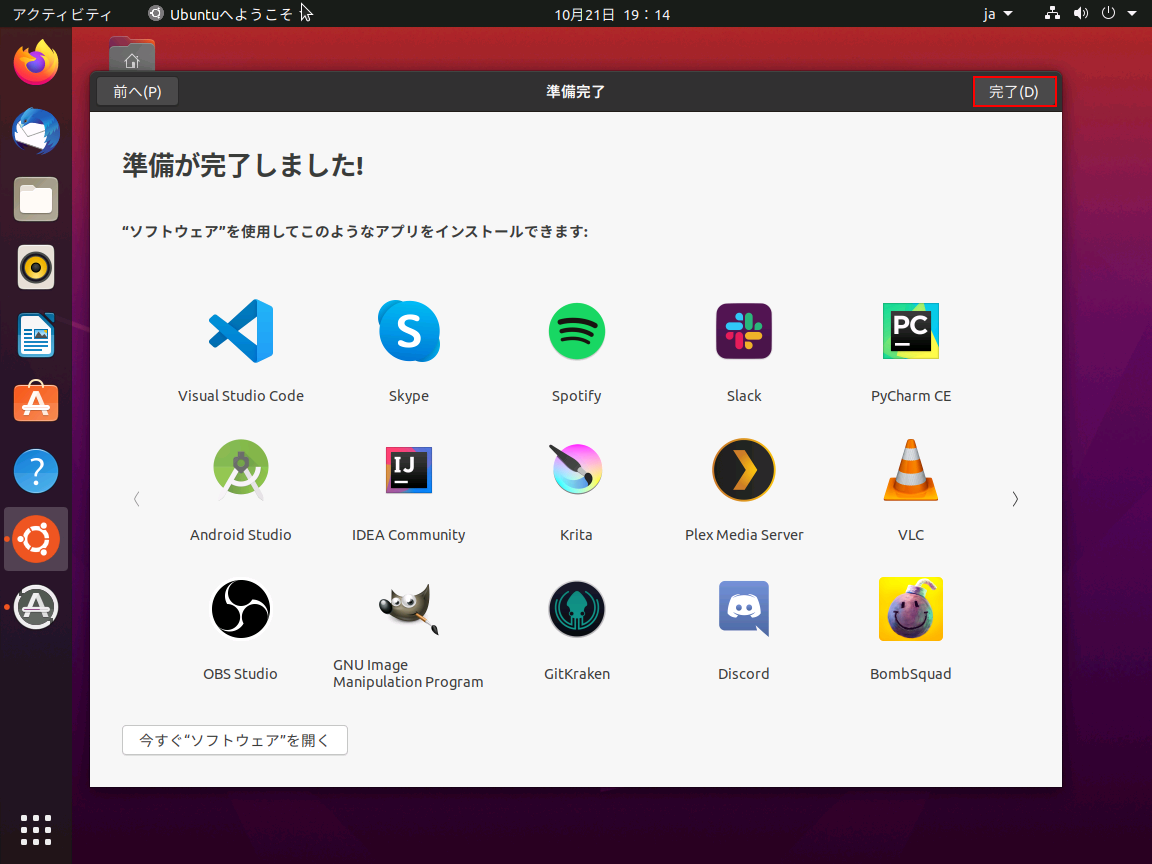Select the GNU Image Manipulation Program icon
Image resolution: width=1152 pixels, height=864 pixels.
point(409,608)
